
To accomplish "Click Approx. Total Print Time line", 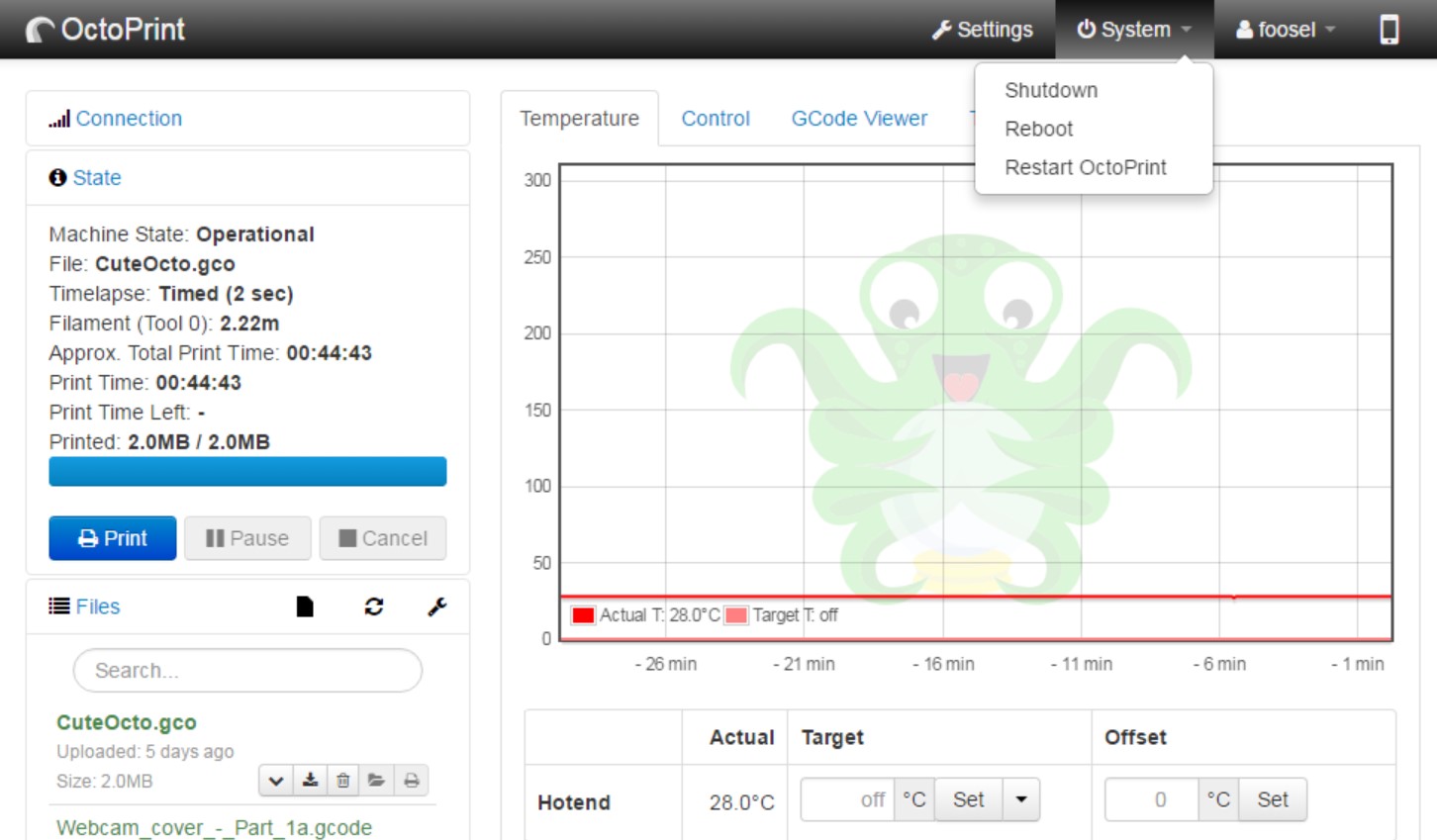I will click(211, 353).
